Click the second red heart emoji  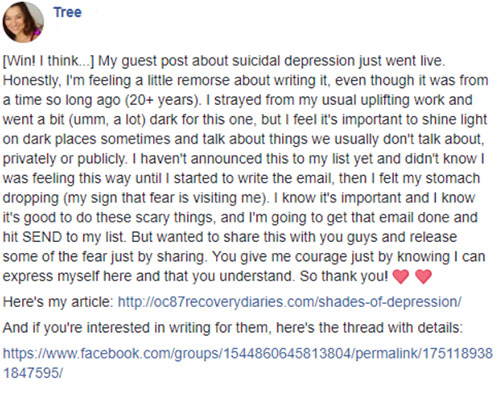423,277
